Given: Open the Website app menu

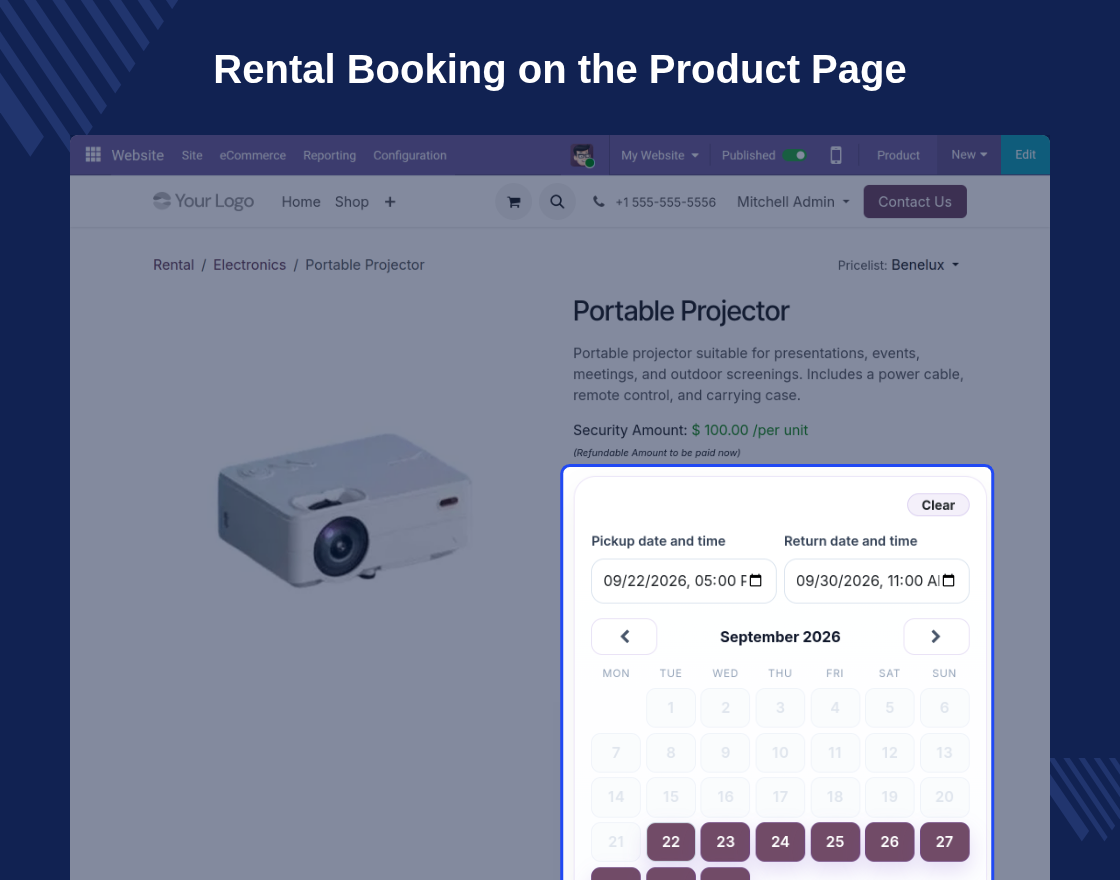Looking at the screenshot, I should click(x=138, y=155).
